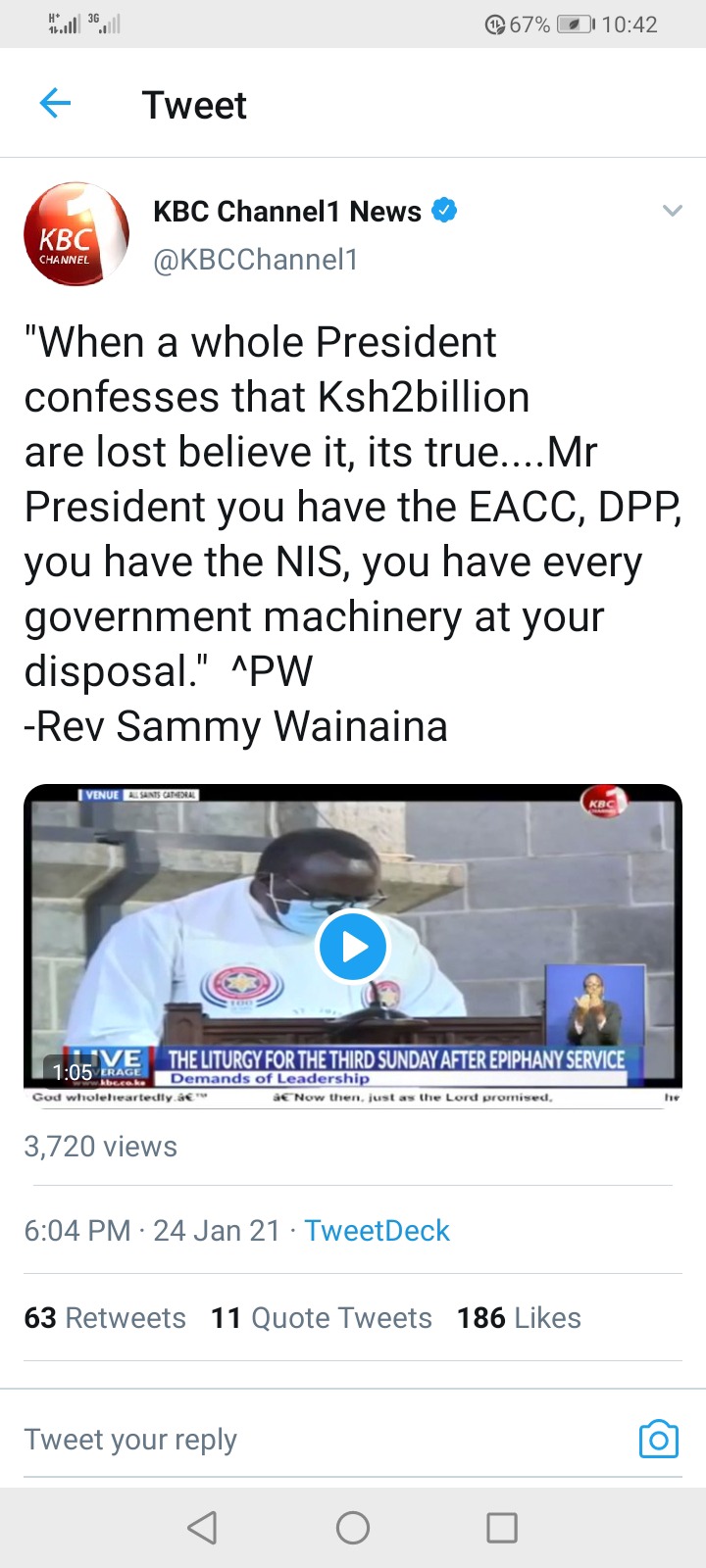Tap the back arrow icon
Viewport: 706px width, 1568px height.
55,103
